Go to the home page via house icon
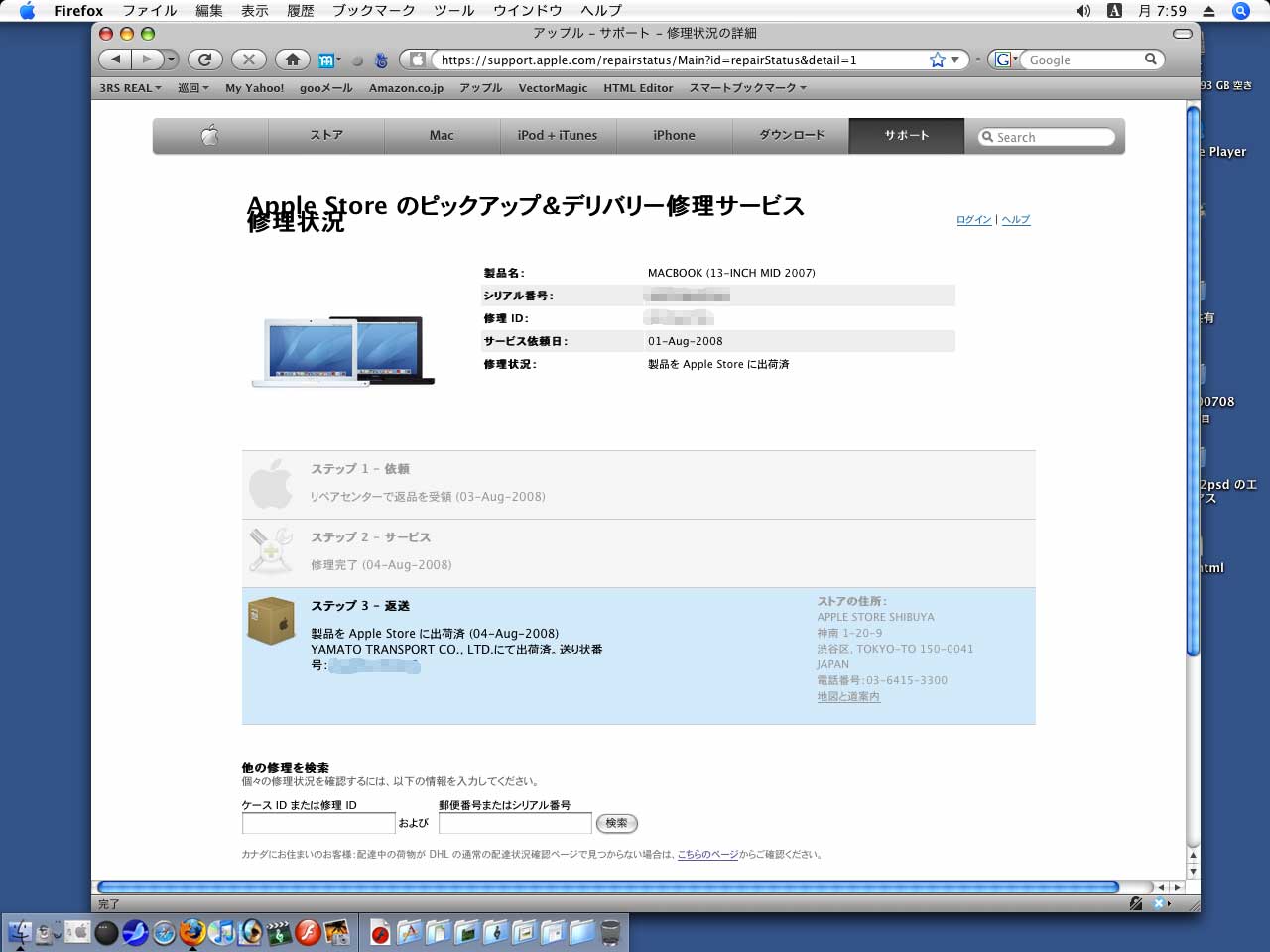 pos(293,59)
